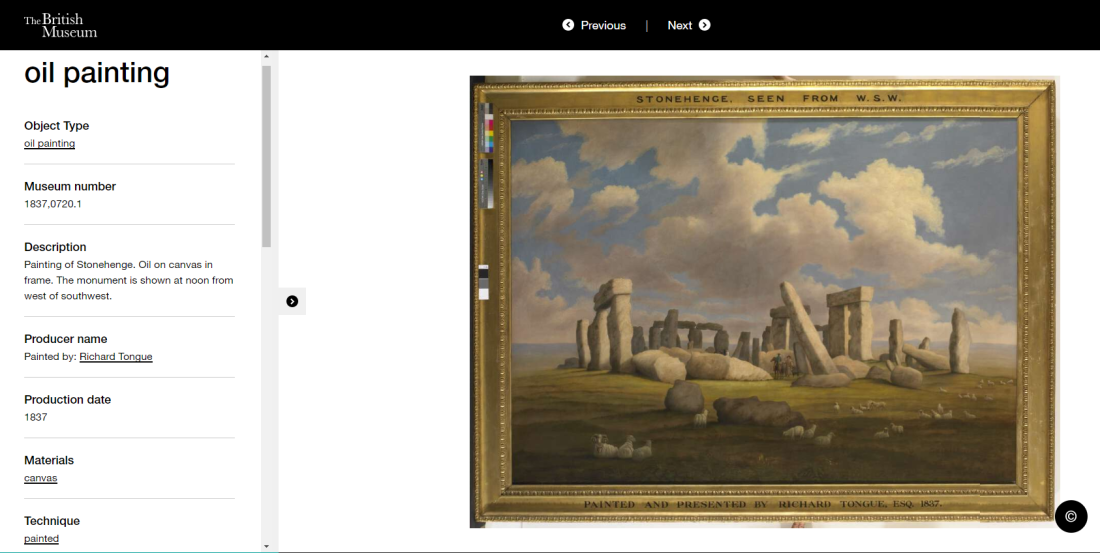
Task: Click the Description paragraph text
Action: click(128, 280)
